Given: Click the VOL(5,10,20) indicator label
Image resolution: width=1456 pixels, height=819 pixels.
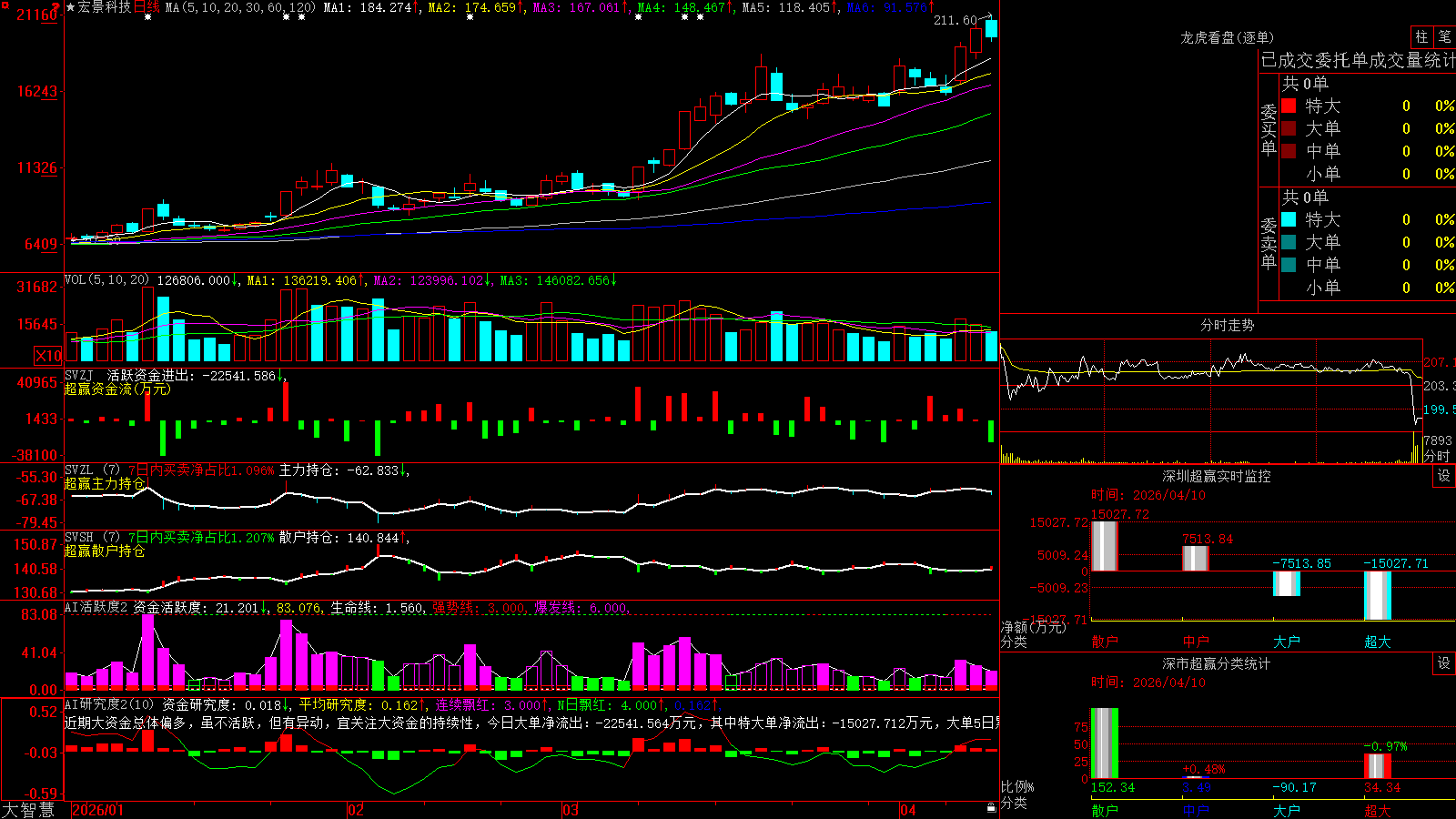Looking at the screenshot, I should click(106, 280).
